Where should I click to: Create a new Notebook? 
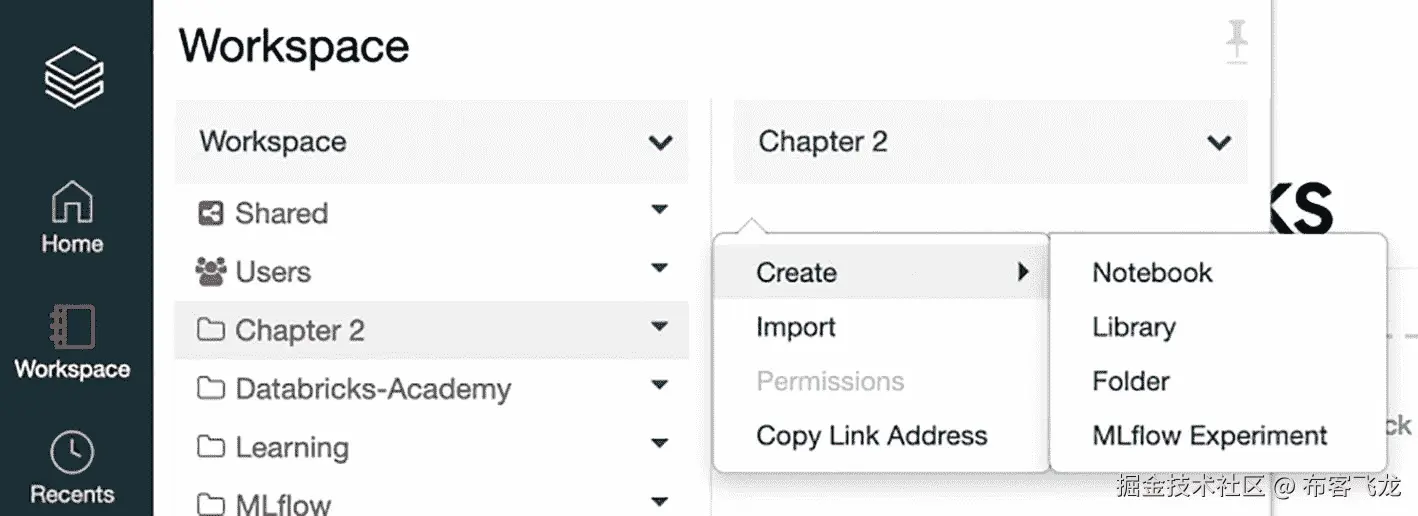1152,272
